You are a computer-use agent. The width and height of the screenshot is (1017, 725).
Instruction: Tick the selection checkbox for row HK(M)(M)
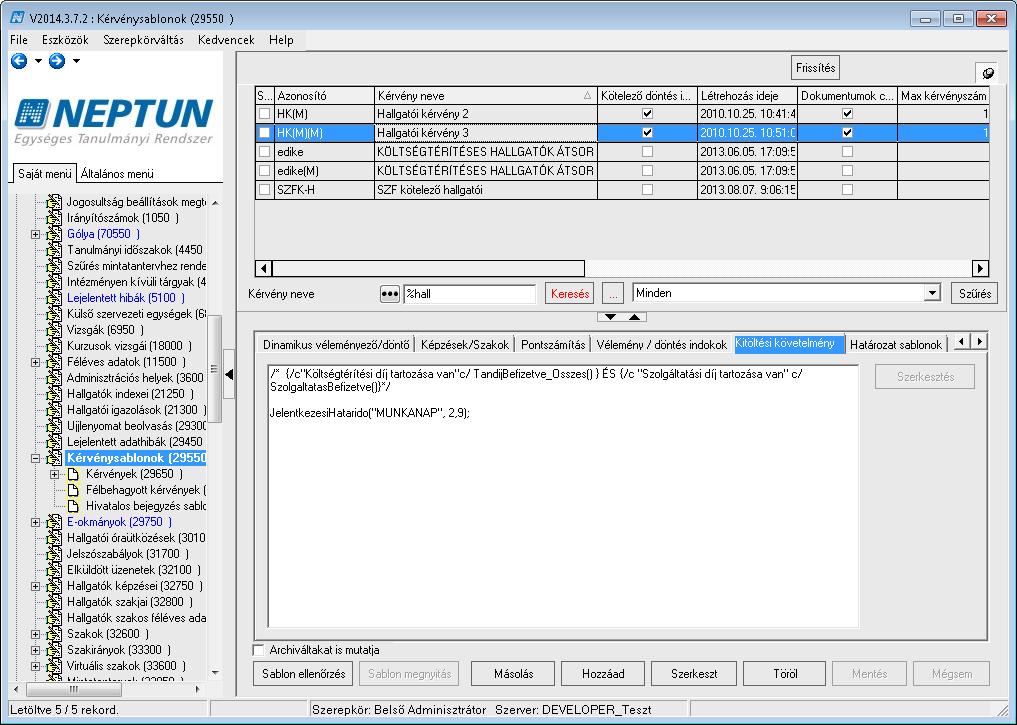pyautogui.click(x=265, y=133)
